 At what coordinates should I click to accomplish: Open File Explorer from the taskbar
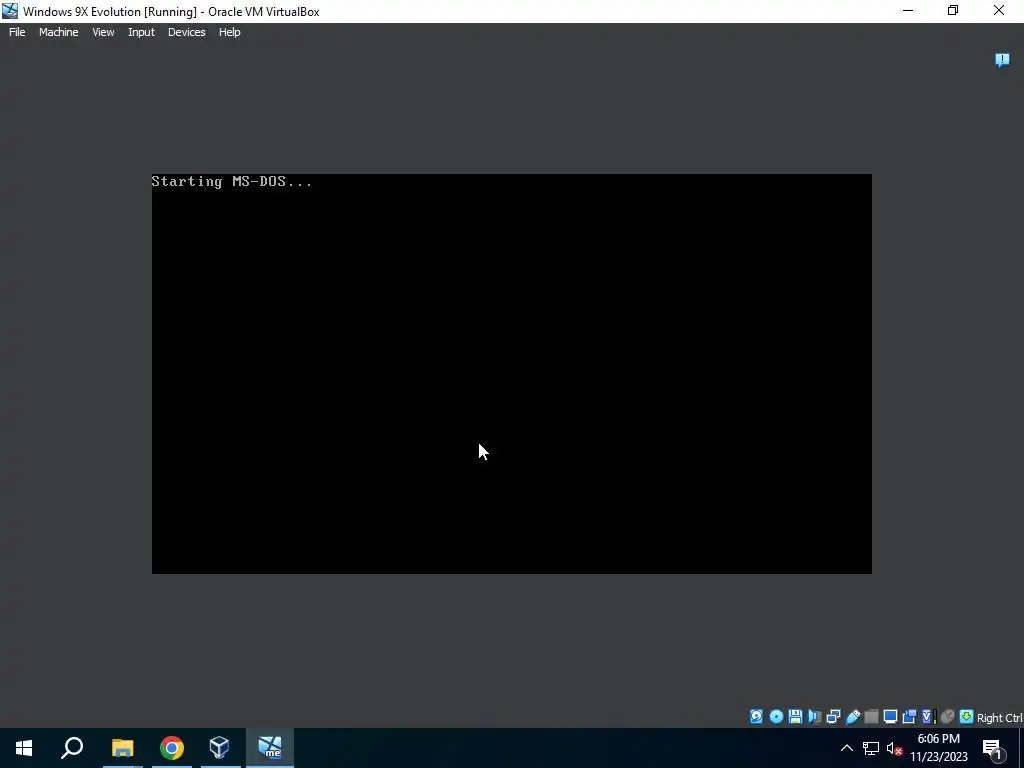pyautogui.click(x=122, y=748)
